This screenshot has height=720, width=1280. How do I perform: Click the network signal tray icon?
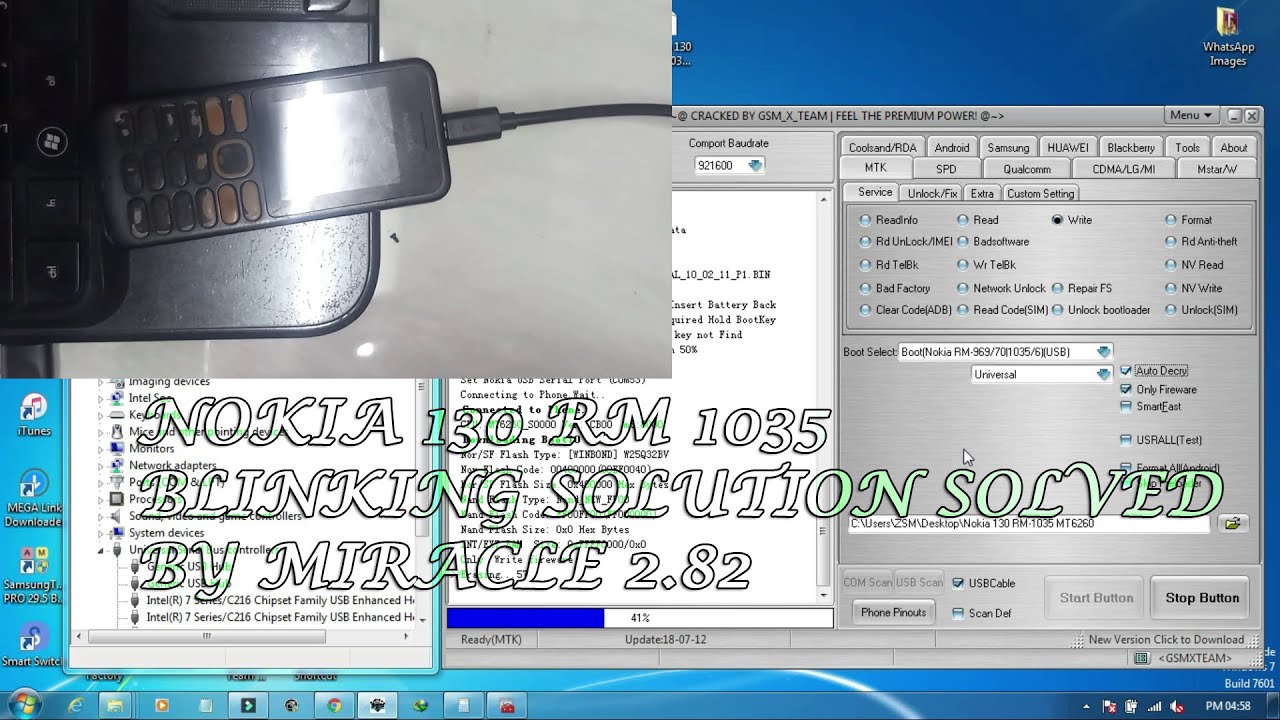1155,706
